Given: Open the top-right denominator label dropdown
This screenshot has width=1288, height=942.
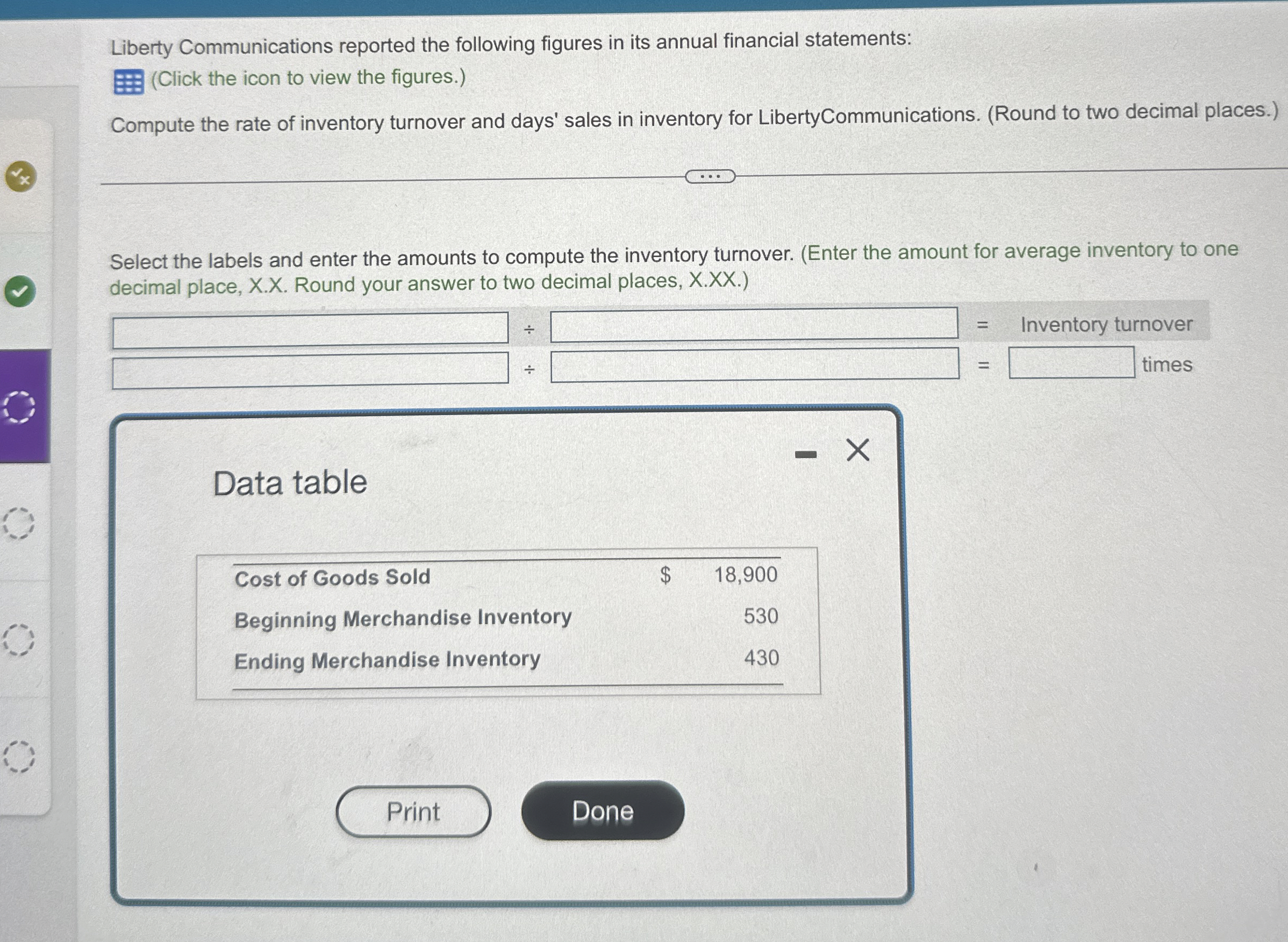Looking at the screenshot, I should pyautogui.click(x=754, y=324).
